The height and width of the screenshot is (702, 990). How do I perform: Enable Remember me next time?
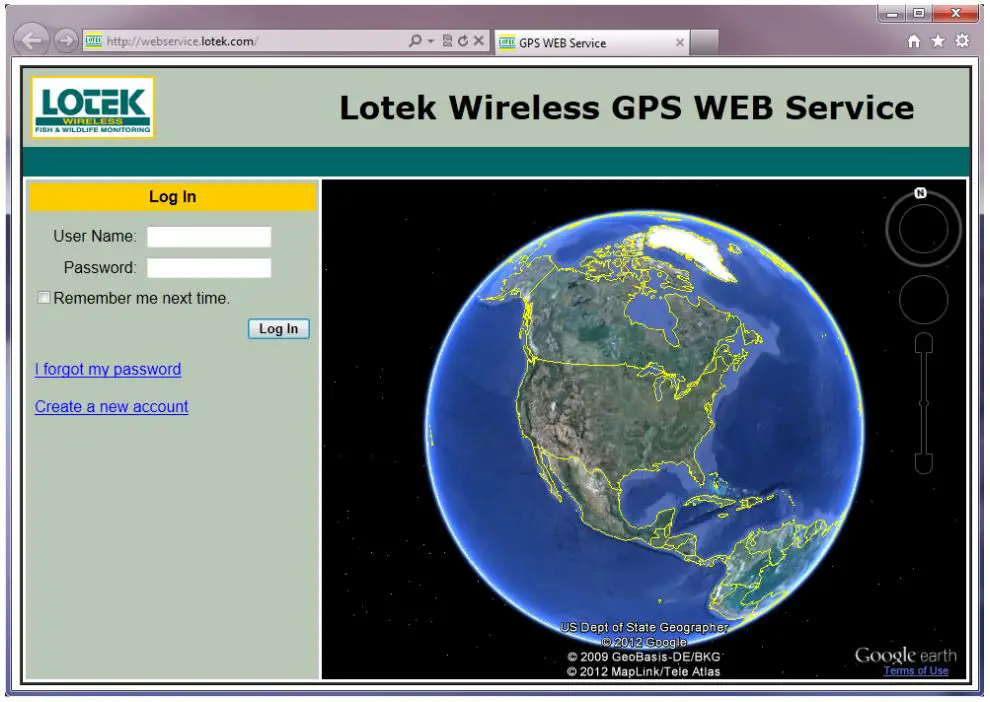point(44,297)
